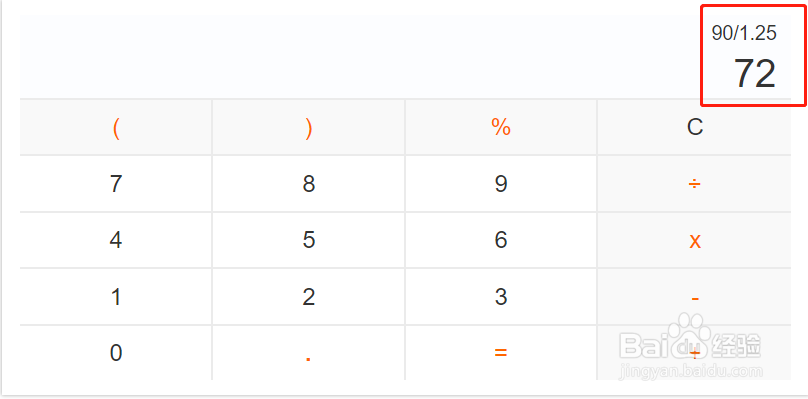
Task: Click the minus operator key
Action: coord(694,297)
